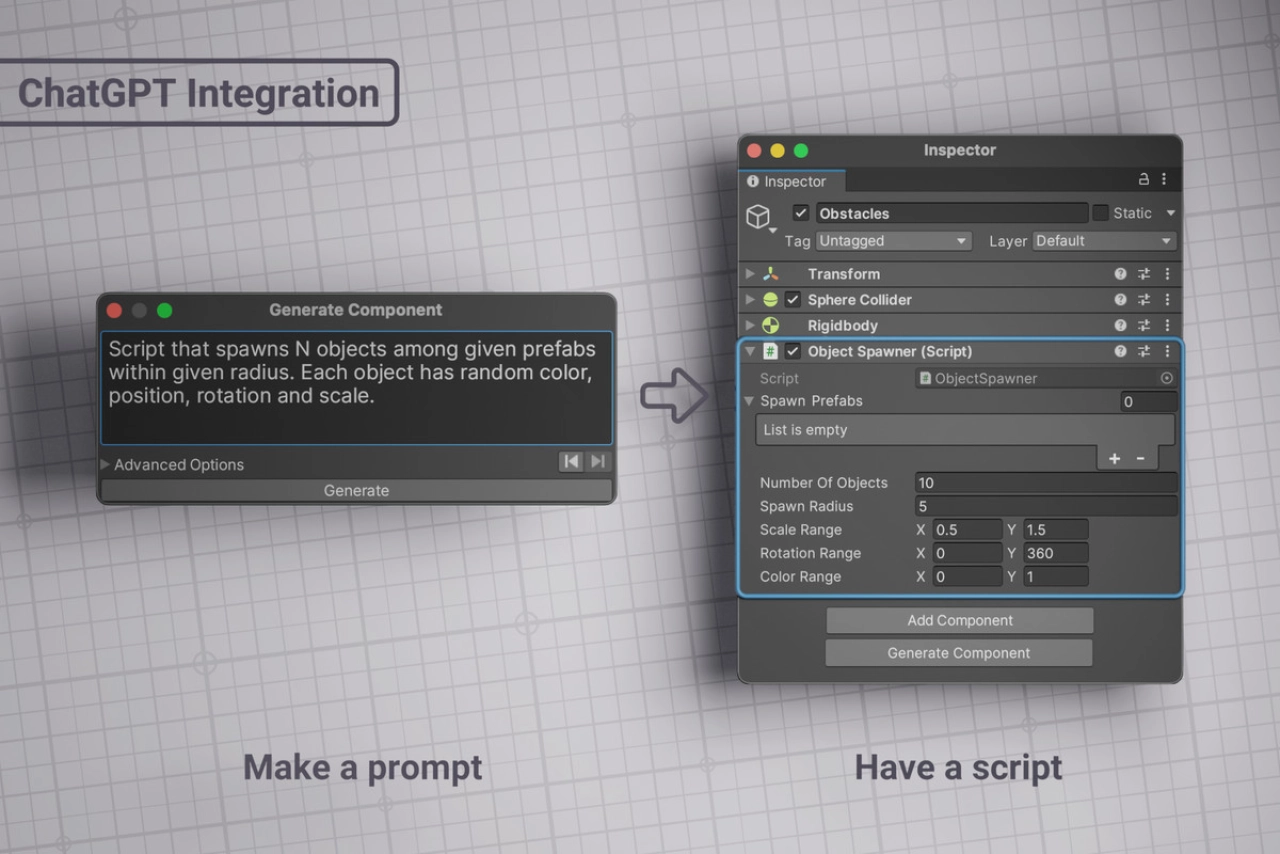Expand Advanced Options in Generate Component
Viewport: 1280px width, 854px height.
pos(106,464)
